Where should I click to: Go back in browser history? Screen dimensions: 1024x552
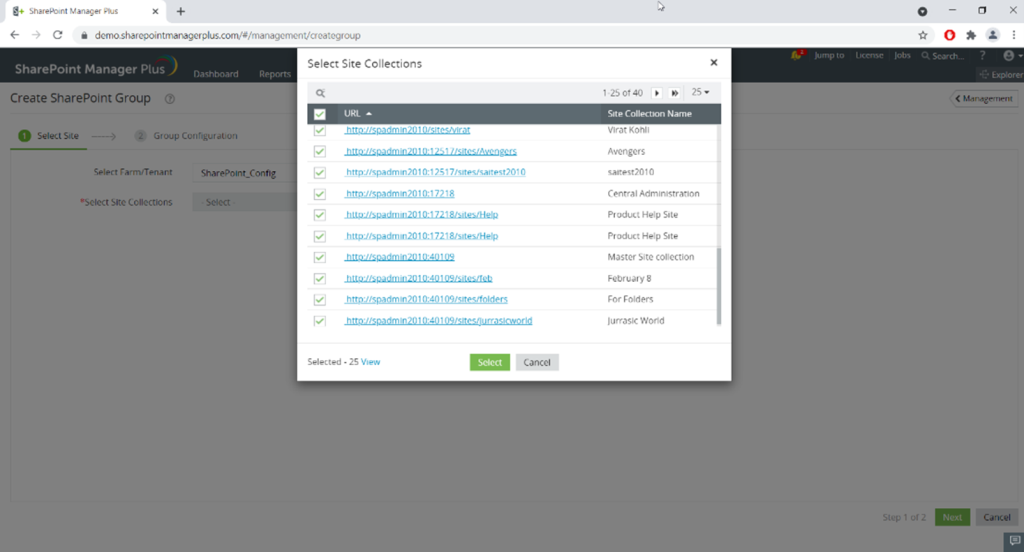tap(14, 35)
